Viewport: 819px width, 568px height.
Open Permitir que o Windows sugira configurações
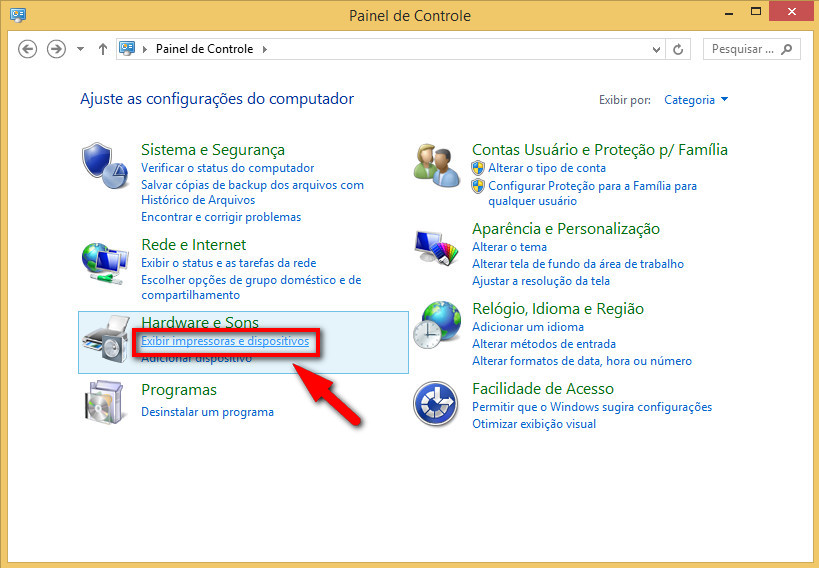coord(592,407)
